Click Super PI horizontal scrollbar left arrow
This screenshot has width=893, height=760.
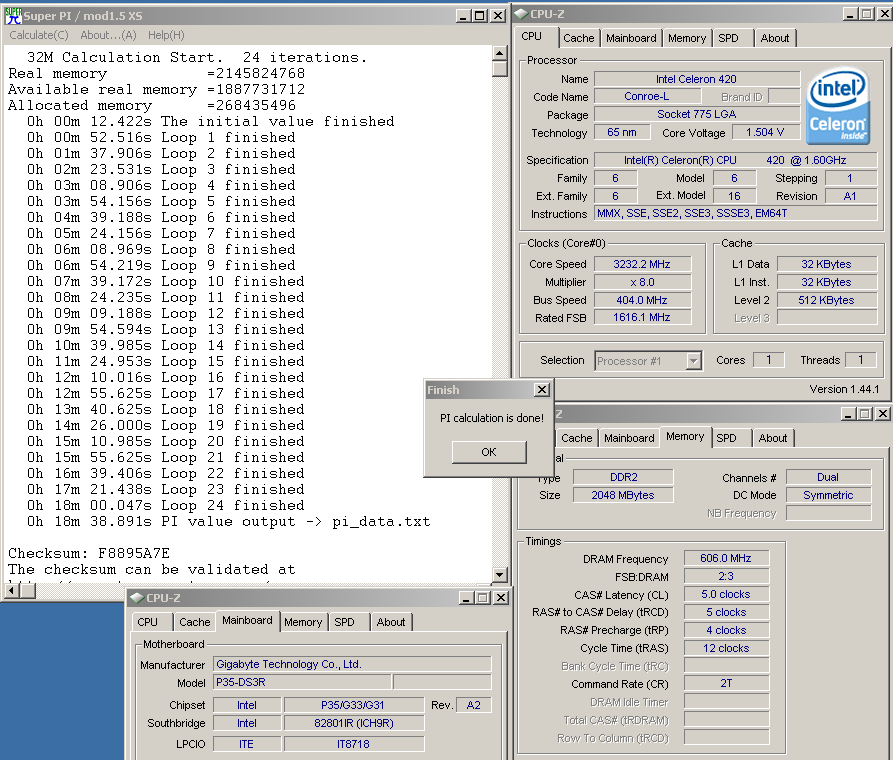(x=11, y=591)
